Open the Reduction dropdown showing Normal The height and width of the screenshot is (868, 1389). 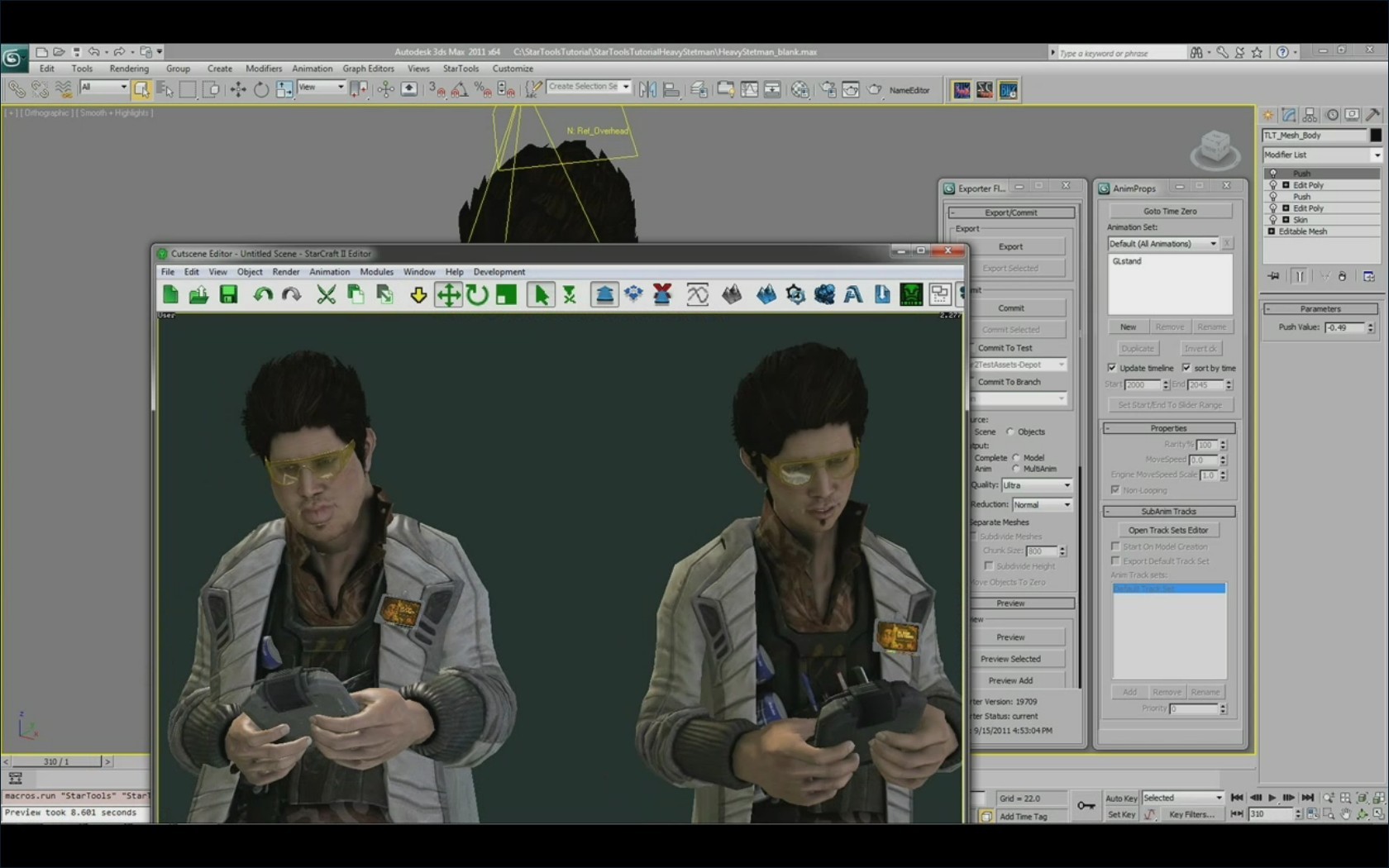1042,504
